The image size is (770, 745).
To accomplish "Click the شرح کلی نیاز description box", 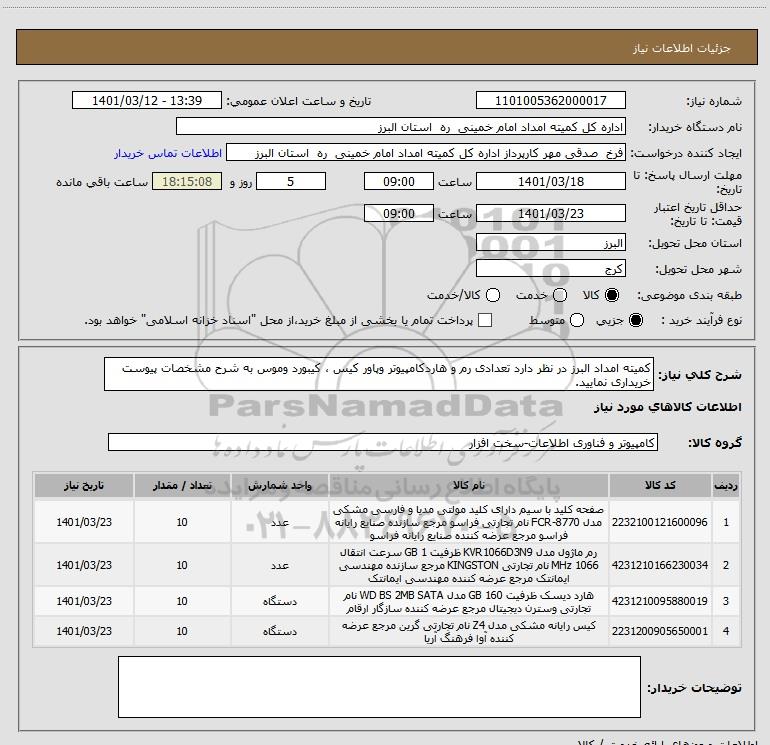I will [379, 375].
